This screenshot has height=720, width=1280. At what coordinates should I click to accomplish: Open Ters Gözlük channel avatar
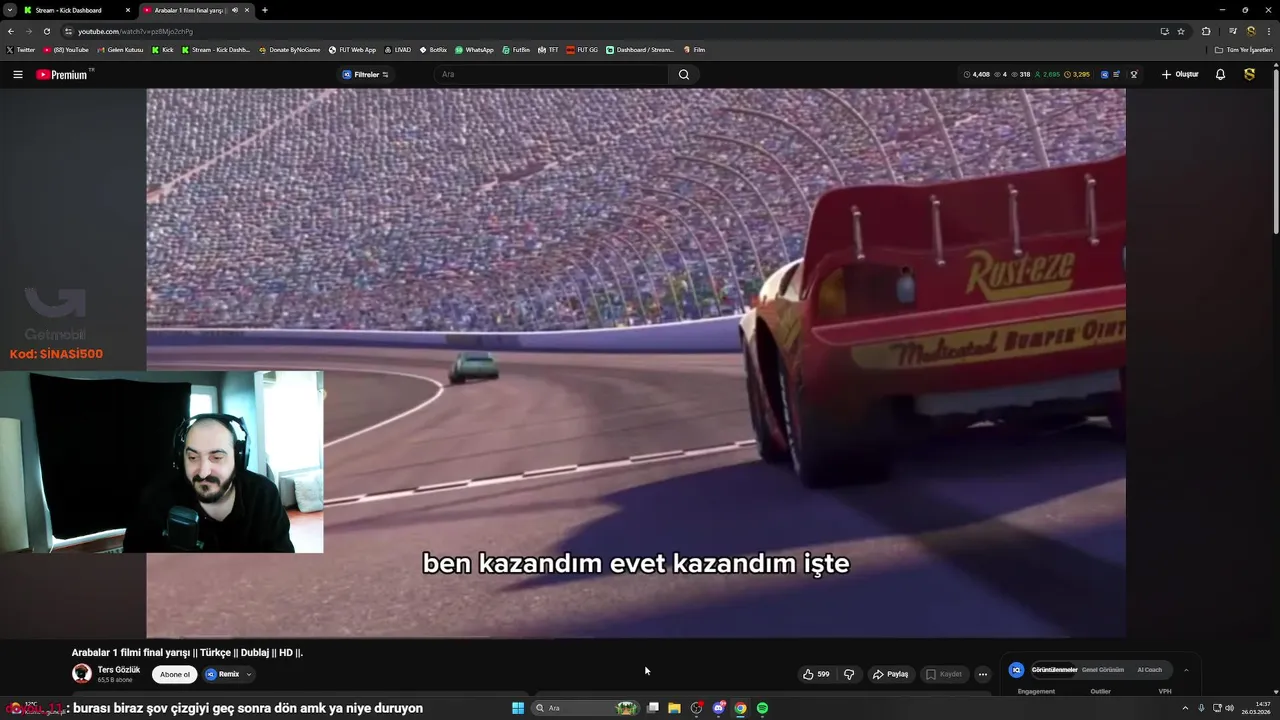pos(82,674)
